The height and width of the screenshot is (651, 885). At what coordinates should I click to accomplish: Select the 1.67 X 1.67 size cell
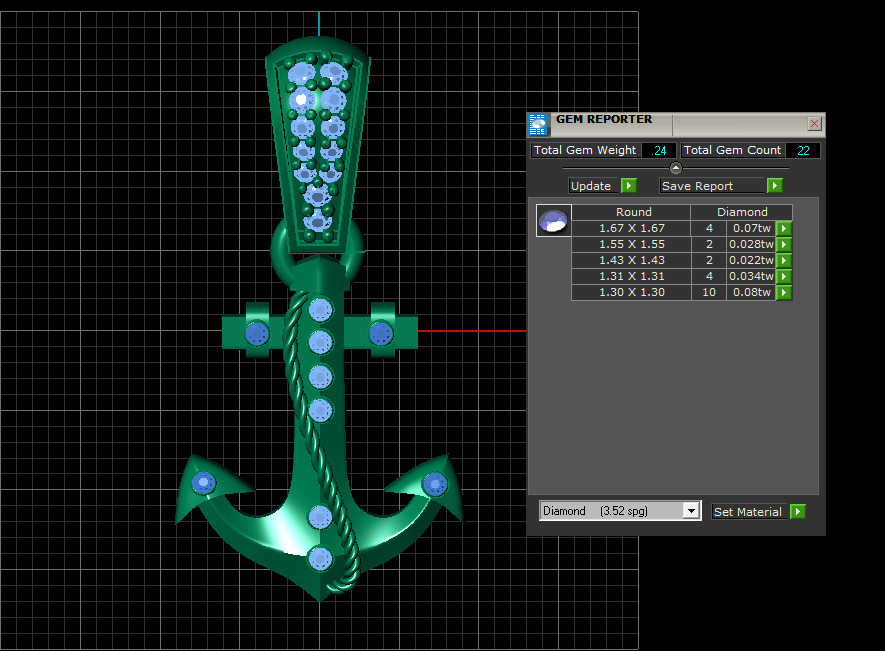(x=632, y=228)
